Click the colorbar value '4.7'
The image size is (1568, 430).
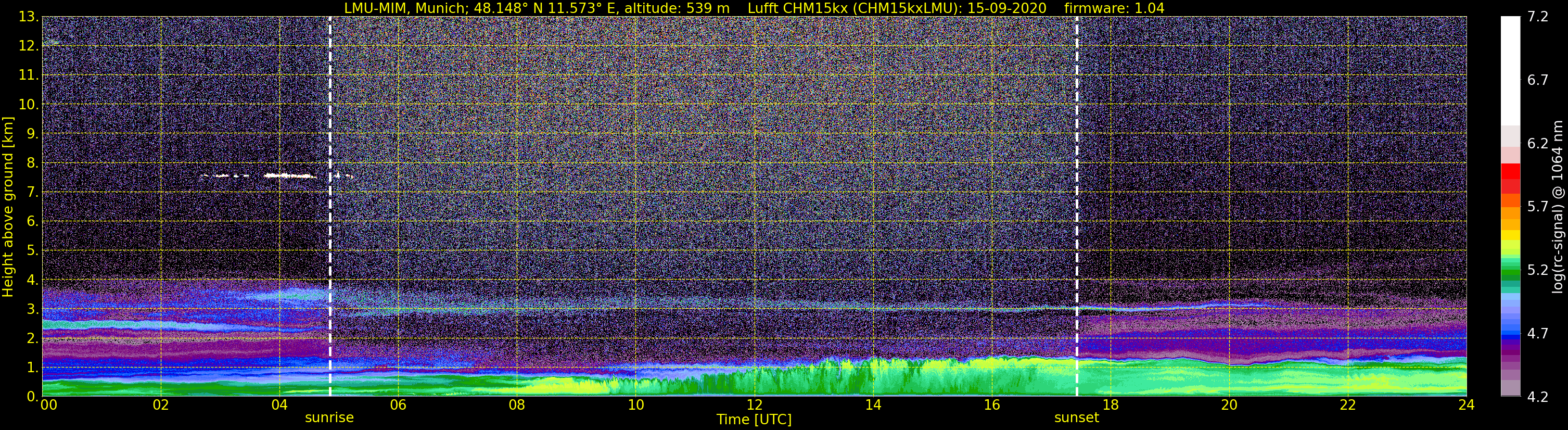click(x=1538, y=334)
